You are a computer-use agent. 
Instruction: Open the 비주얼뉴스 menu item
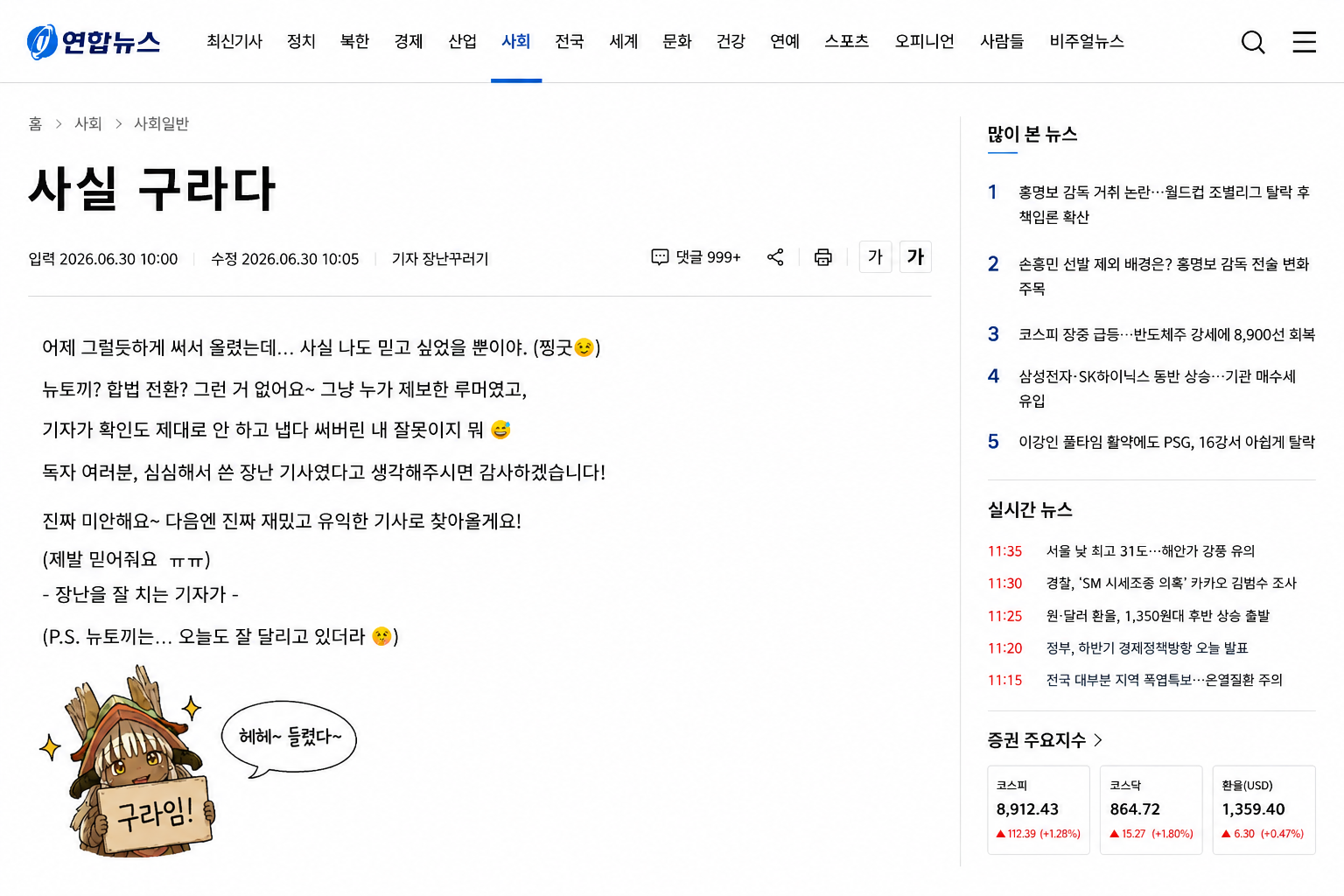[x=1087, y=41]
